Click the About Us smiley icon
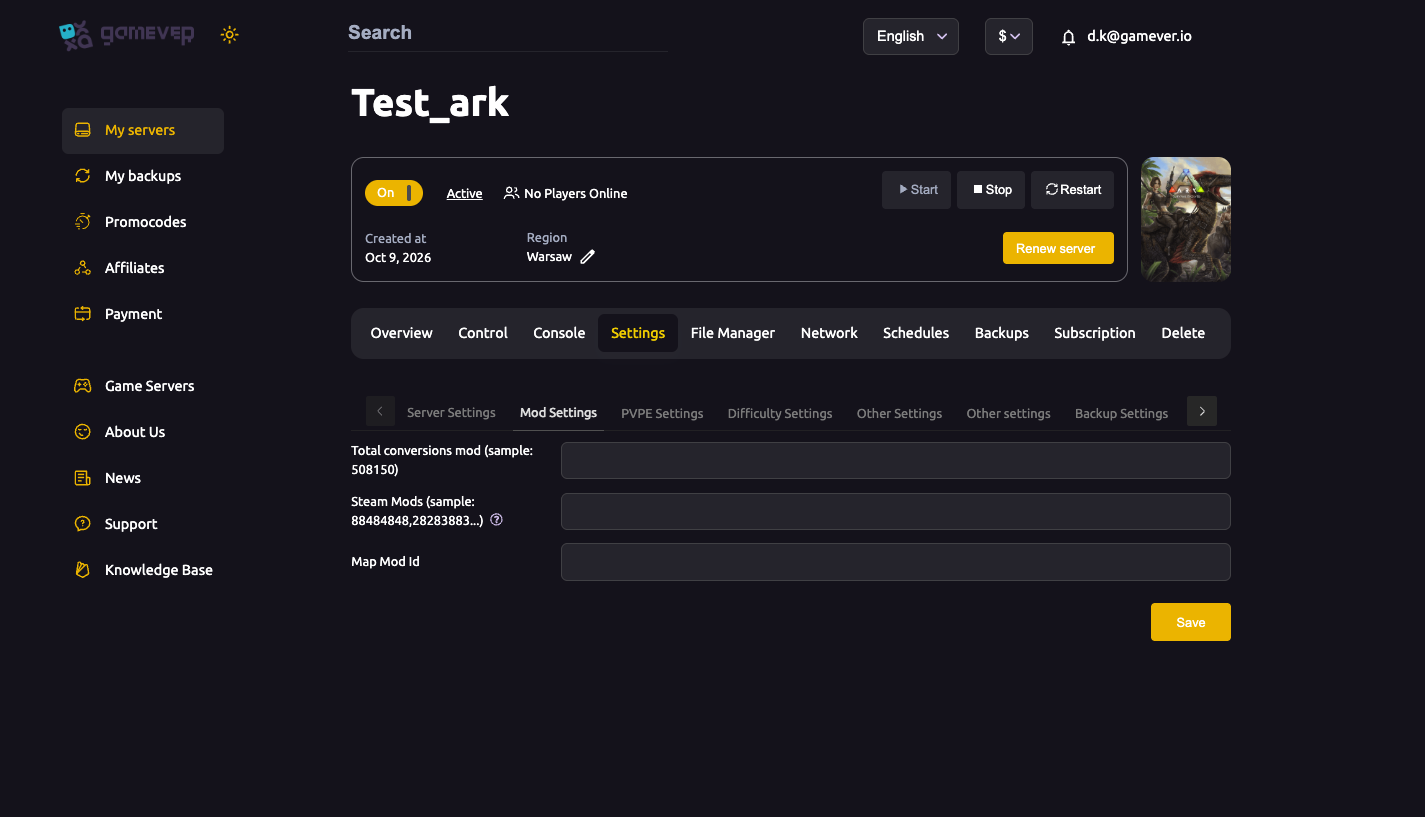1425x817 pixels. [x=83, y=432]
